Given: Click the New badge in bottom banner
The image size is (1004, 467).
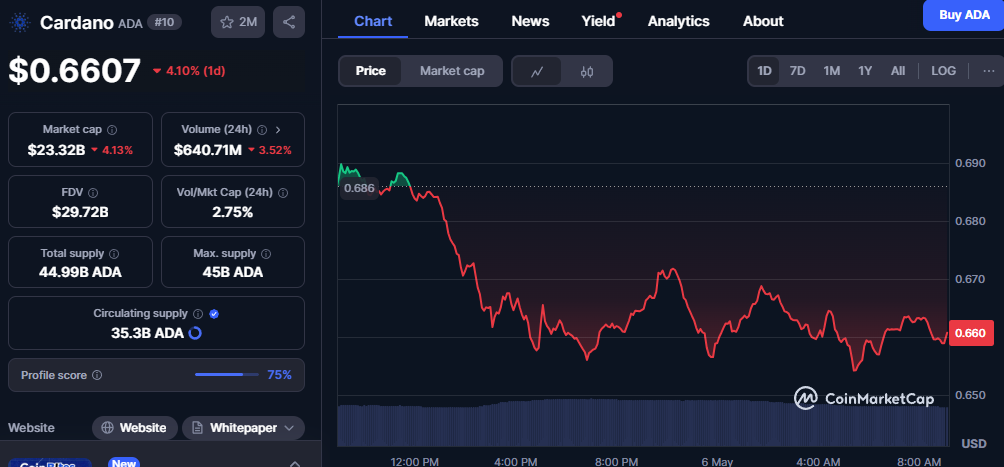Looking at the screenshot, I should coord(123,463).
